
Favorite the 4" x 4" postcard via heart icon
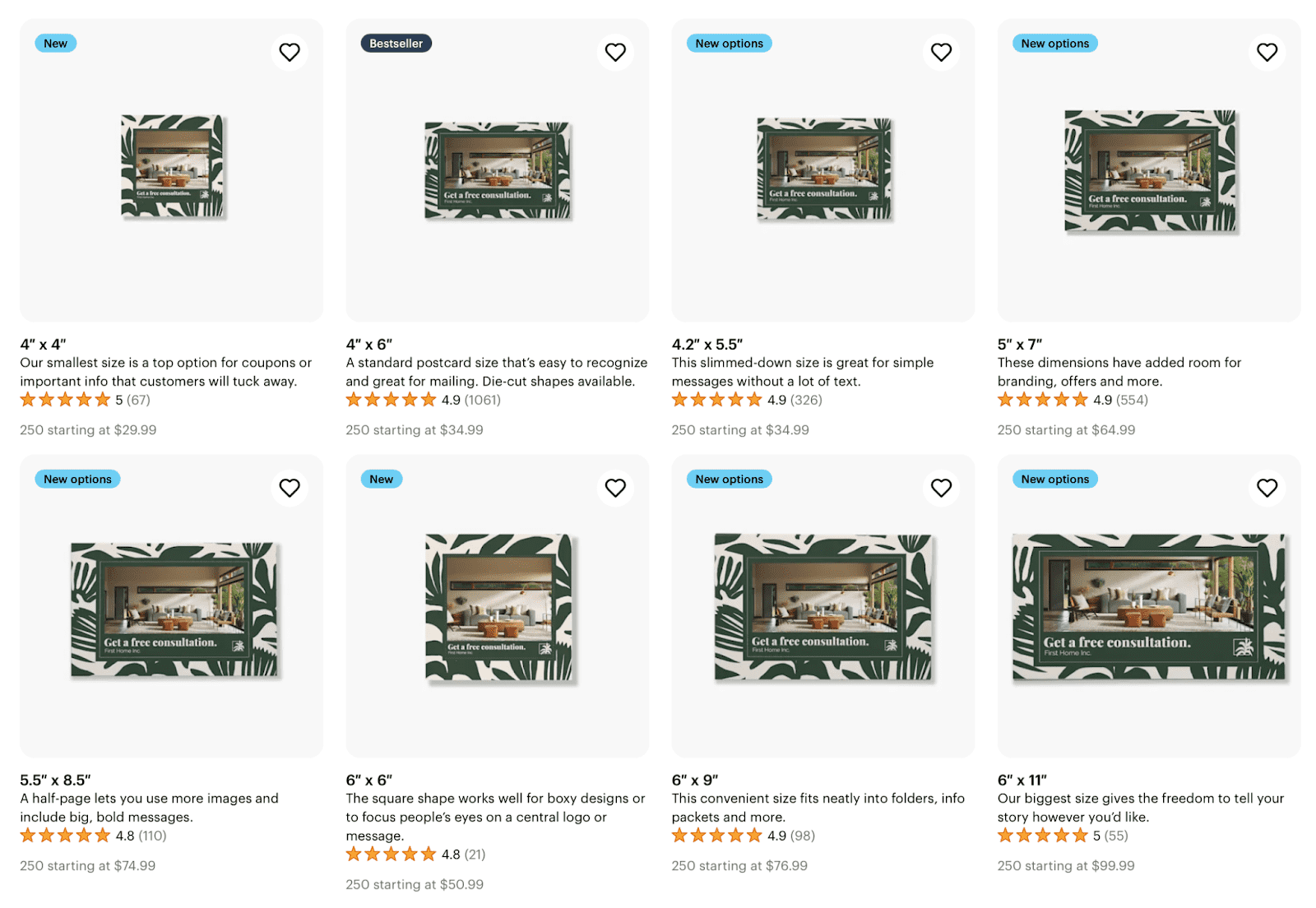tap(290, 52)
